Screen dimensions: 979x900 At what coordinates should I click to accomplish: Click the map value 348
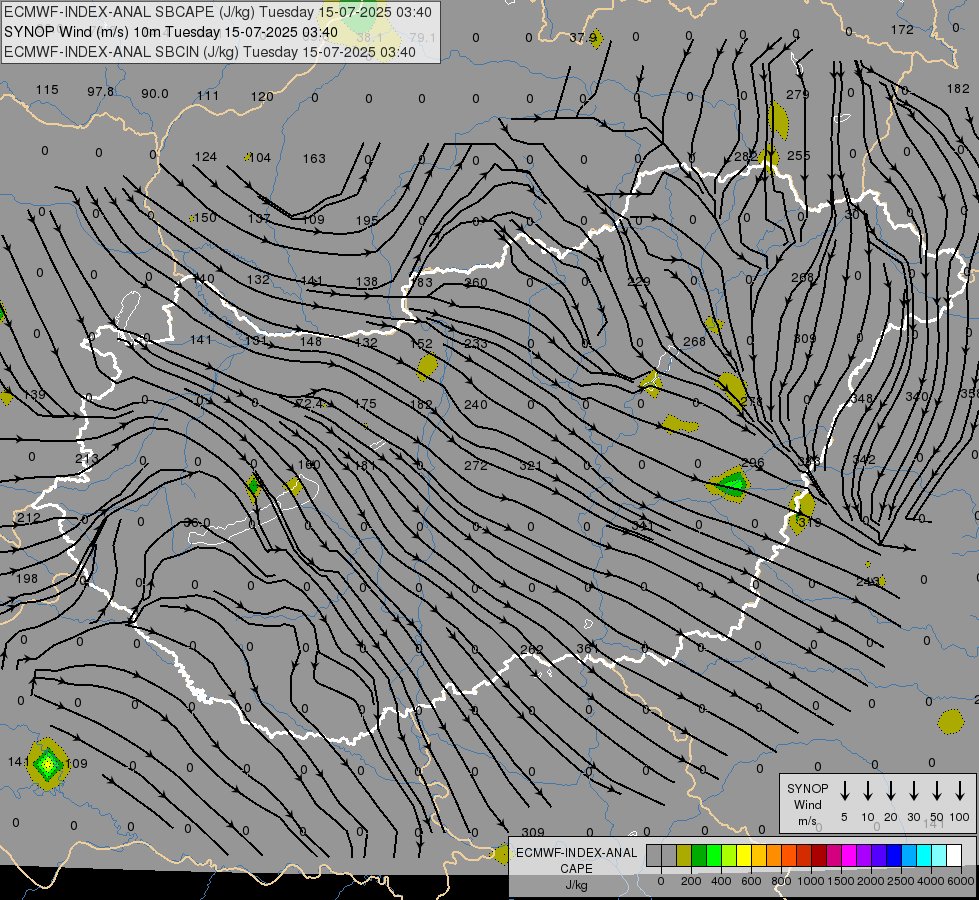point(862,398)
